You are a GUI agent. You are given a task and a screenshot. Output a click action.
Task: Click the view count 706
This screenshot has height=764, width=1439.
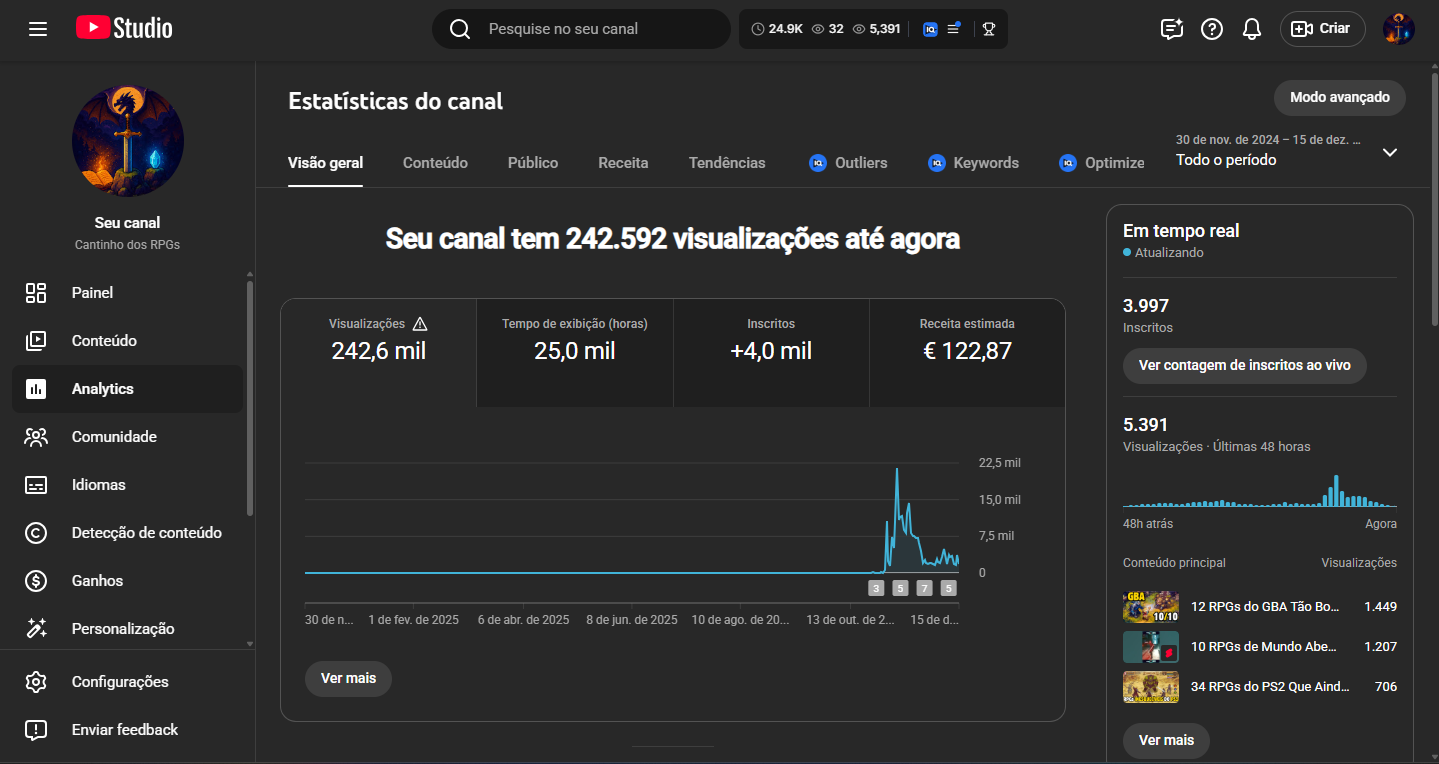pos(1386,687)
